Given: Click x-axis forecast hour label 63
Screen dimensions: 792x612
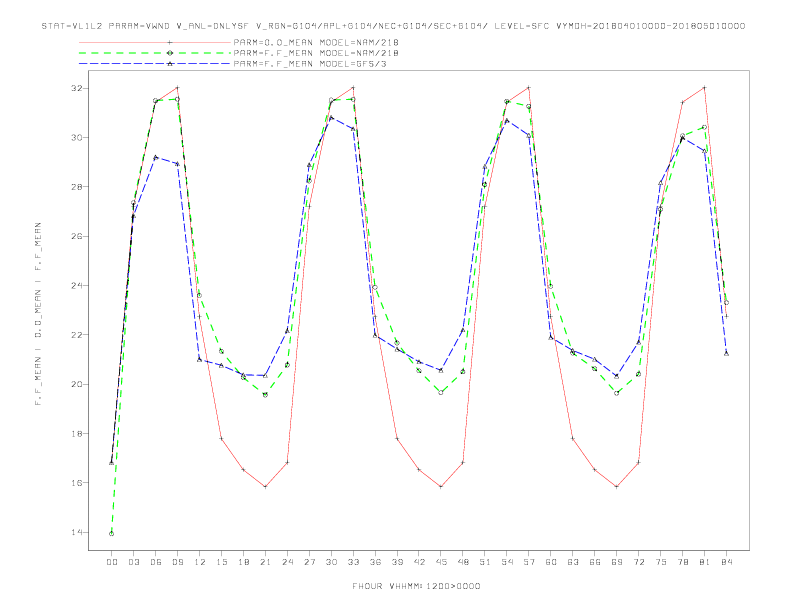Looking at the screenshot, I should pyautogui.click(x=573, y=562).
